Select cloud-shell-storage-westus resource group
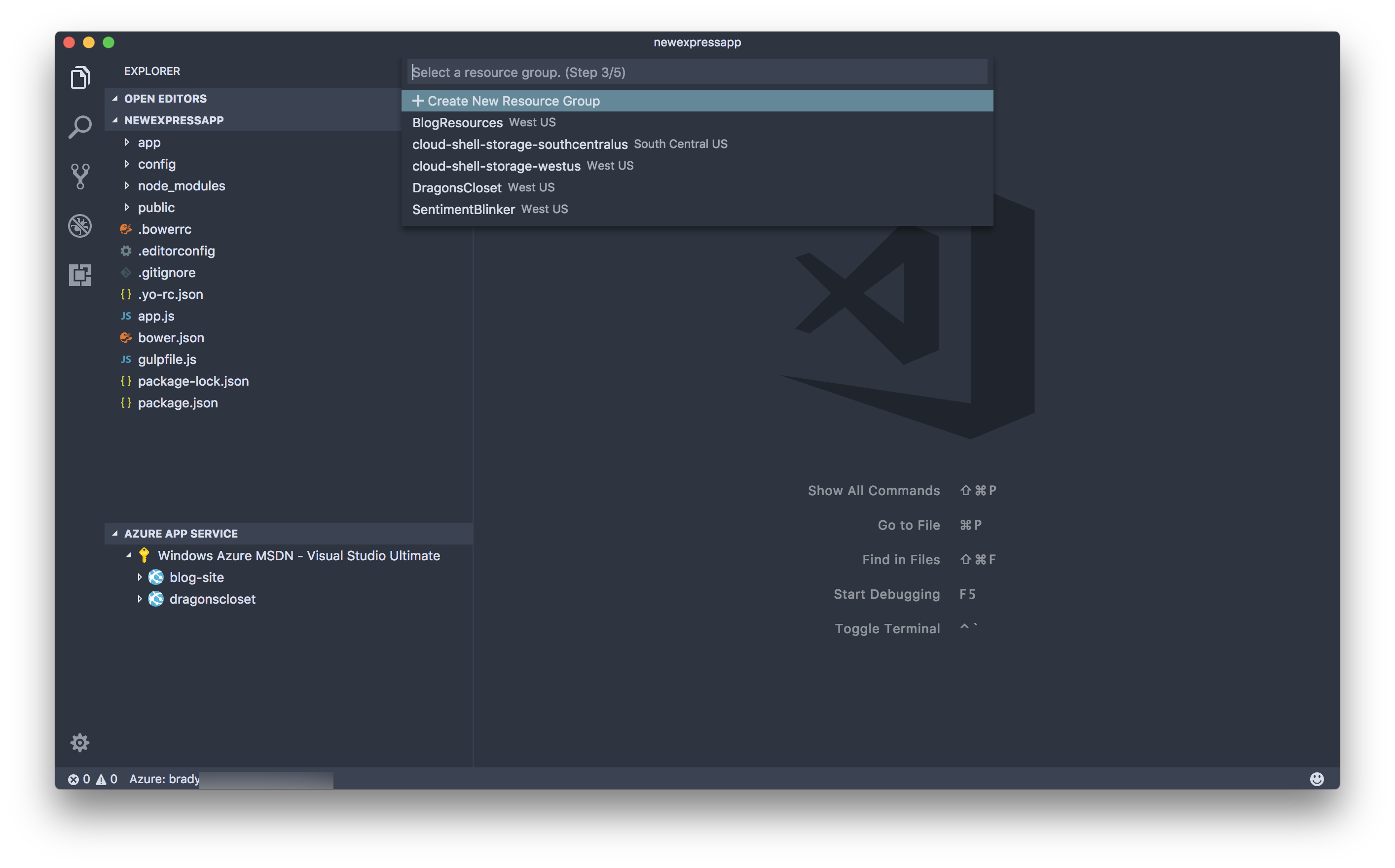This screenshot has width=1395, height=868. (697, 166)
